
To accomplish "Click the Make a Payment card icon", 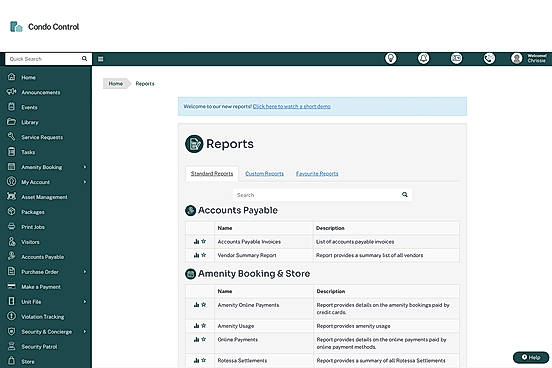I will point(12,286).
